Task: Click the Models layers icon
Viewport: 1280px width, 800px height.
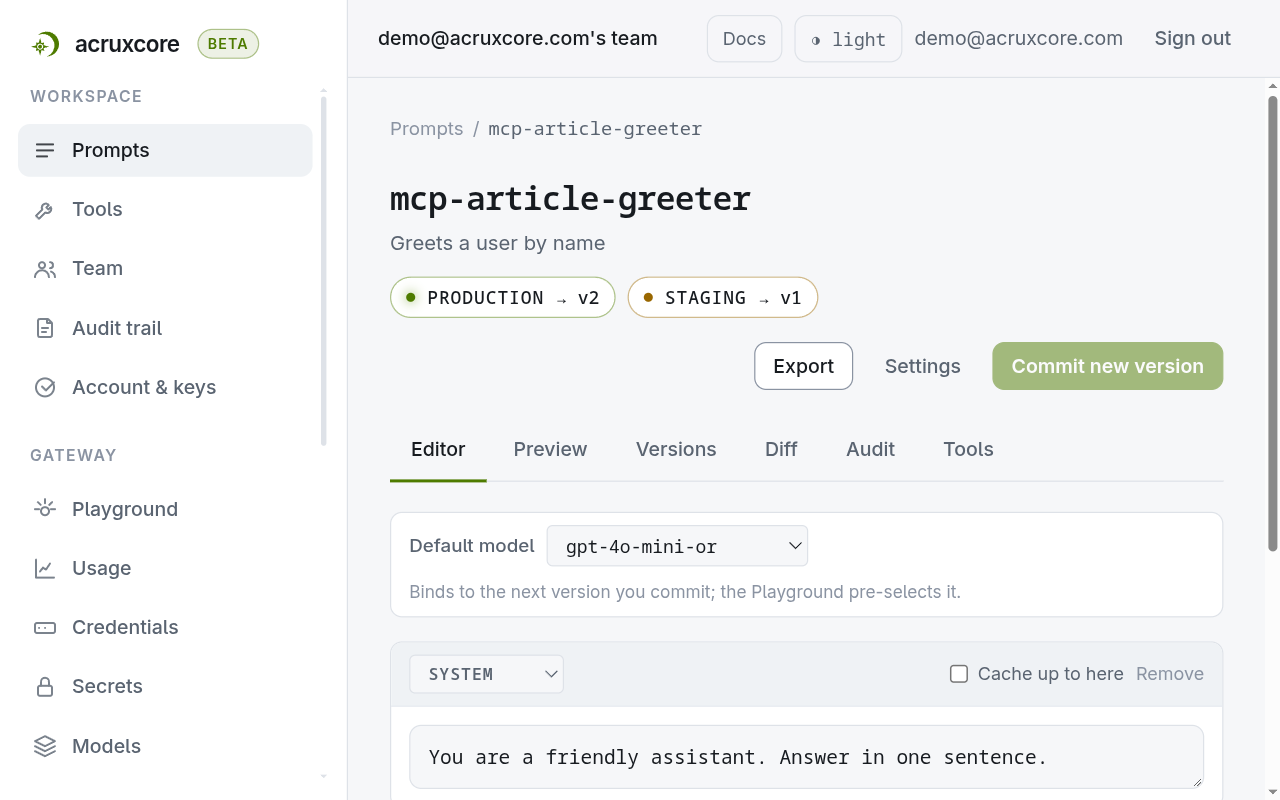Action: click(x=45, y=746)
